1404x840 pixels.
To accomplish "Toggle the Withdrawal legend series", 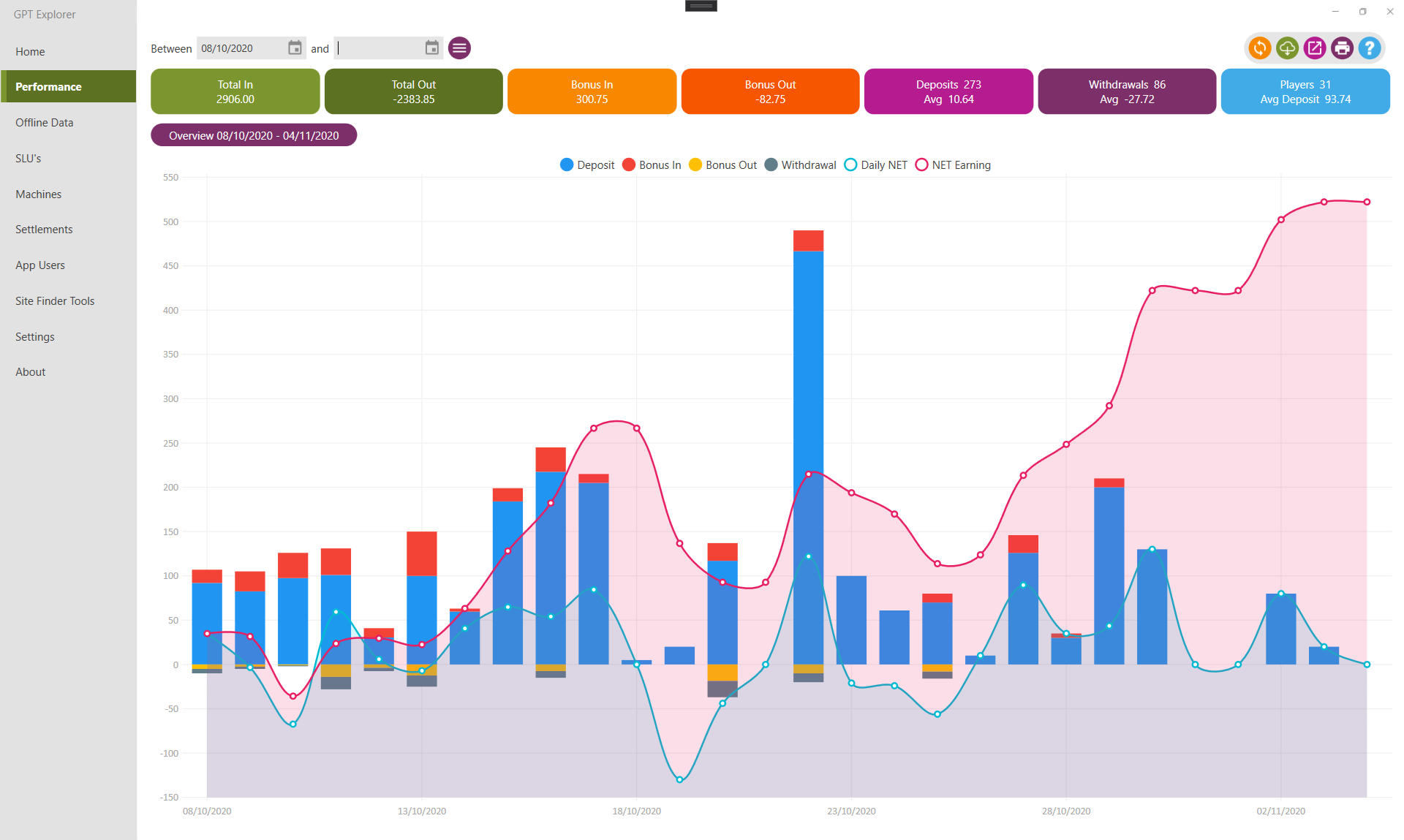I will [800, 165].
